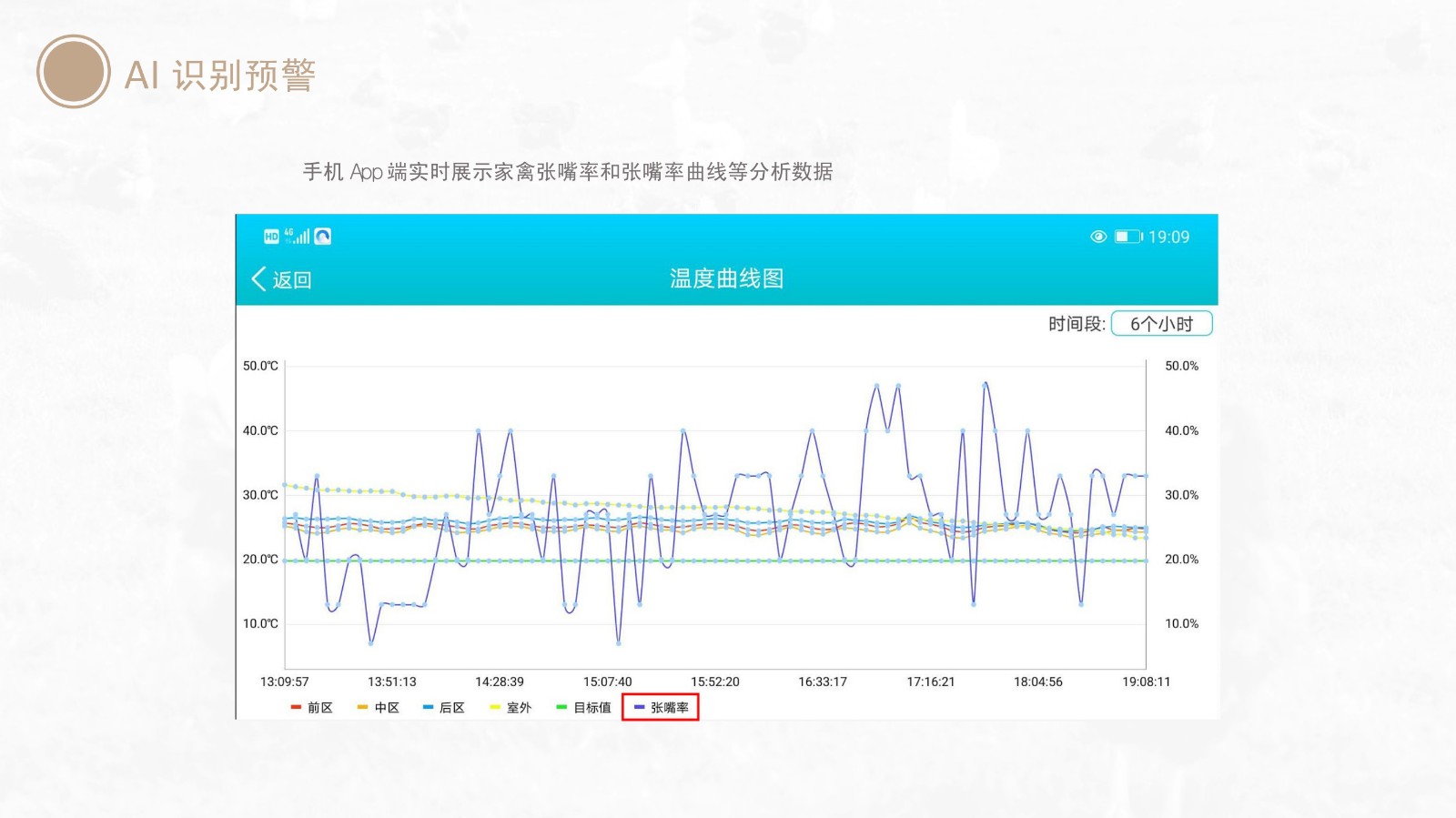Screen dimensions: 1456x818
Task: Click the 15:52:20 time axis label
Action: click(714, 682)
